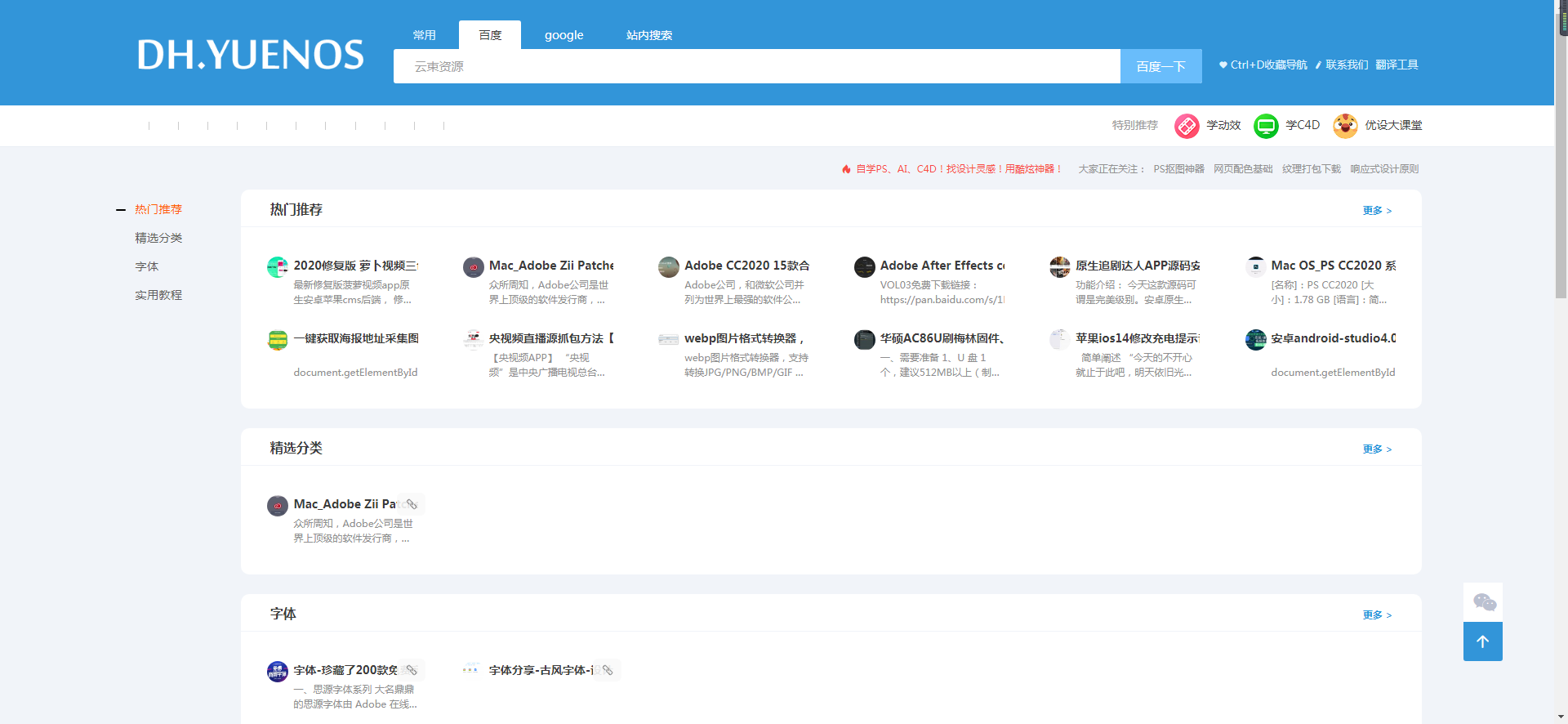
Task: Open the 翻译工具 link
Action: 1396,65
